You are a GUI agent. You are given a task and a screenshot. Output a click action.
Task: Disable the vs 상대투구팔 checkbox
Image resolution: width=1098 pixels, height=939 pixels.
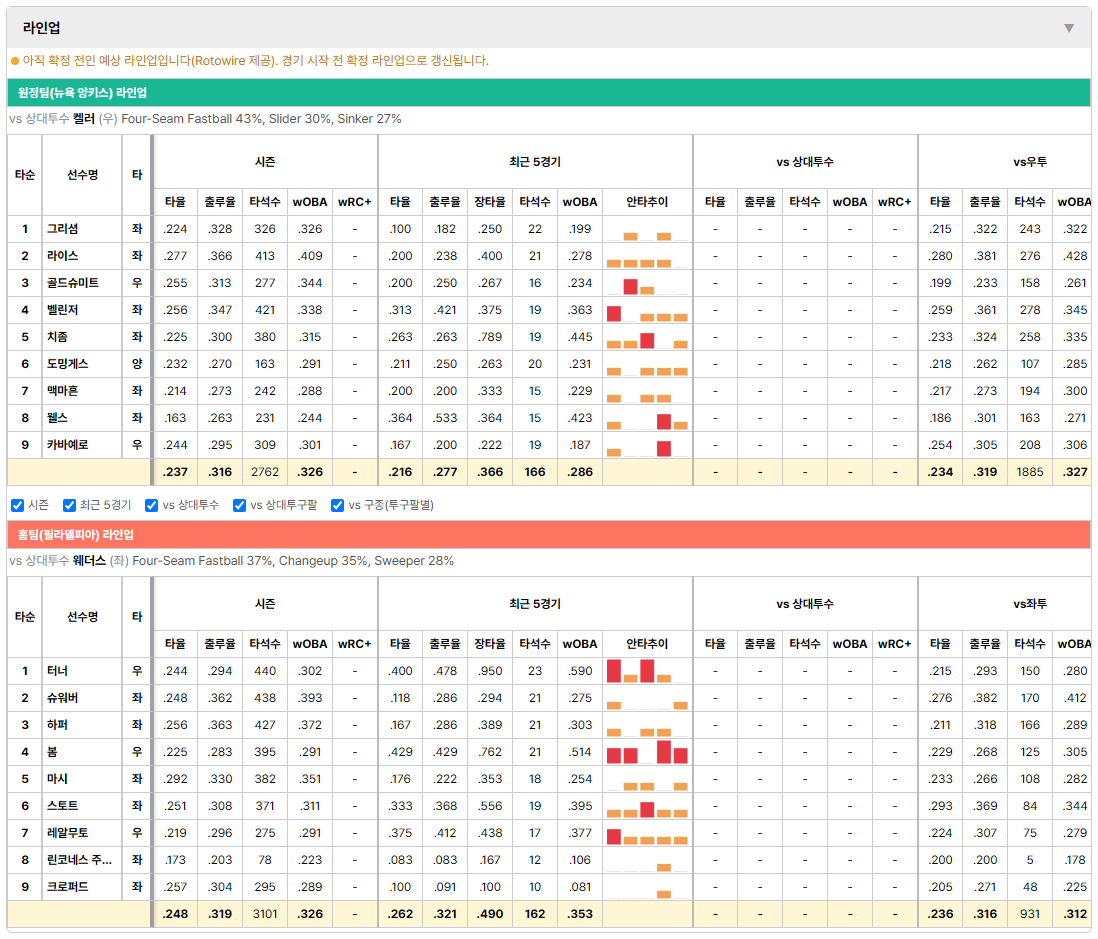pyautogui.click(x=239, y=506)
